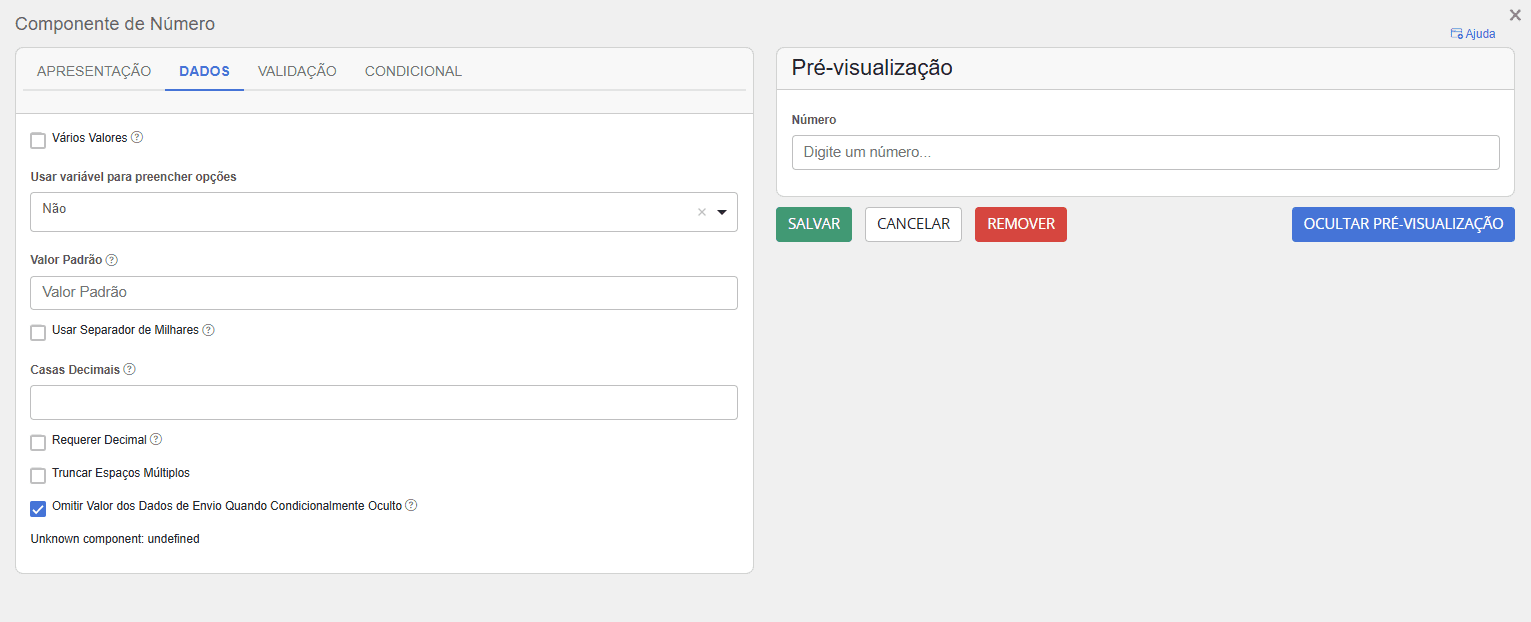The height and width of the screenshot is (622, 1531).
Task: Switch to the Apresentação tab
Action: [94, 71]
